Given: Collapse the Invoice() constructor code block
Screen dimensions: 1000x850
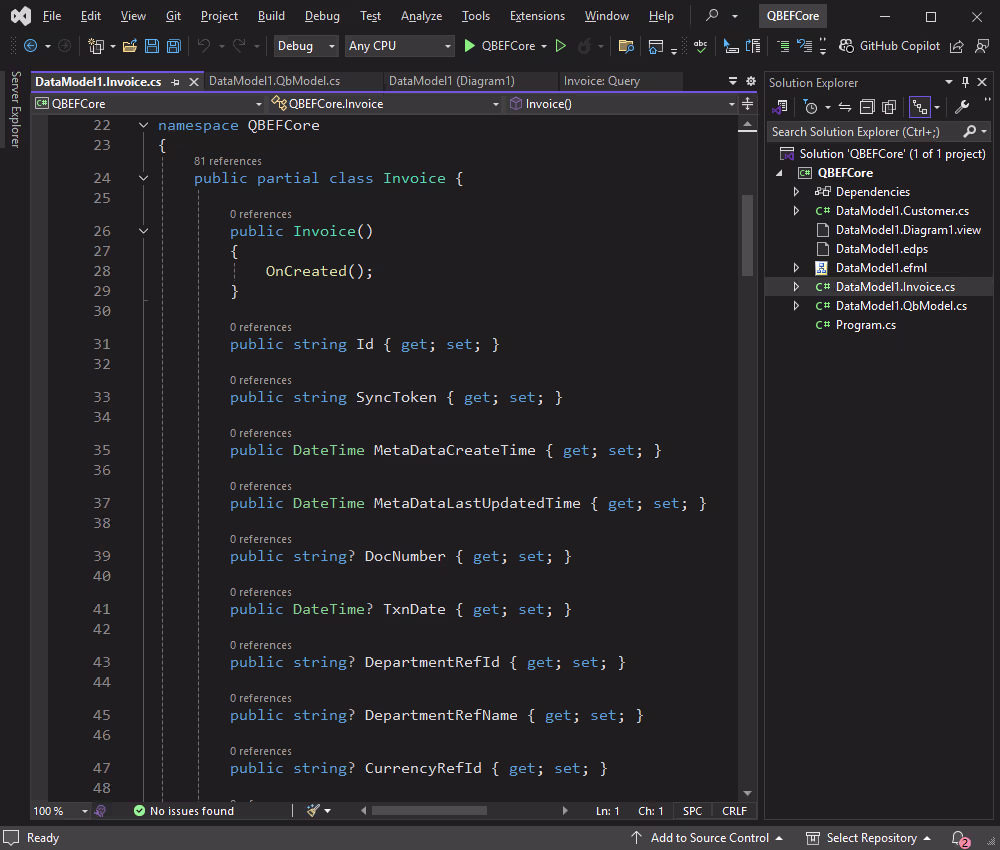Looking at the screenshot, I should 143,231.
